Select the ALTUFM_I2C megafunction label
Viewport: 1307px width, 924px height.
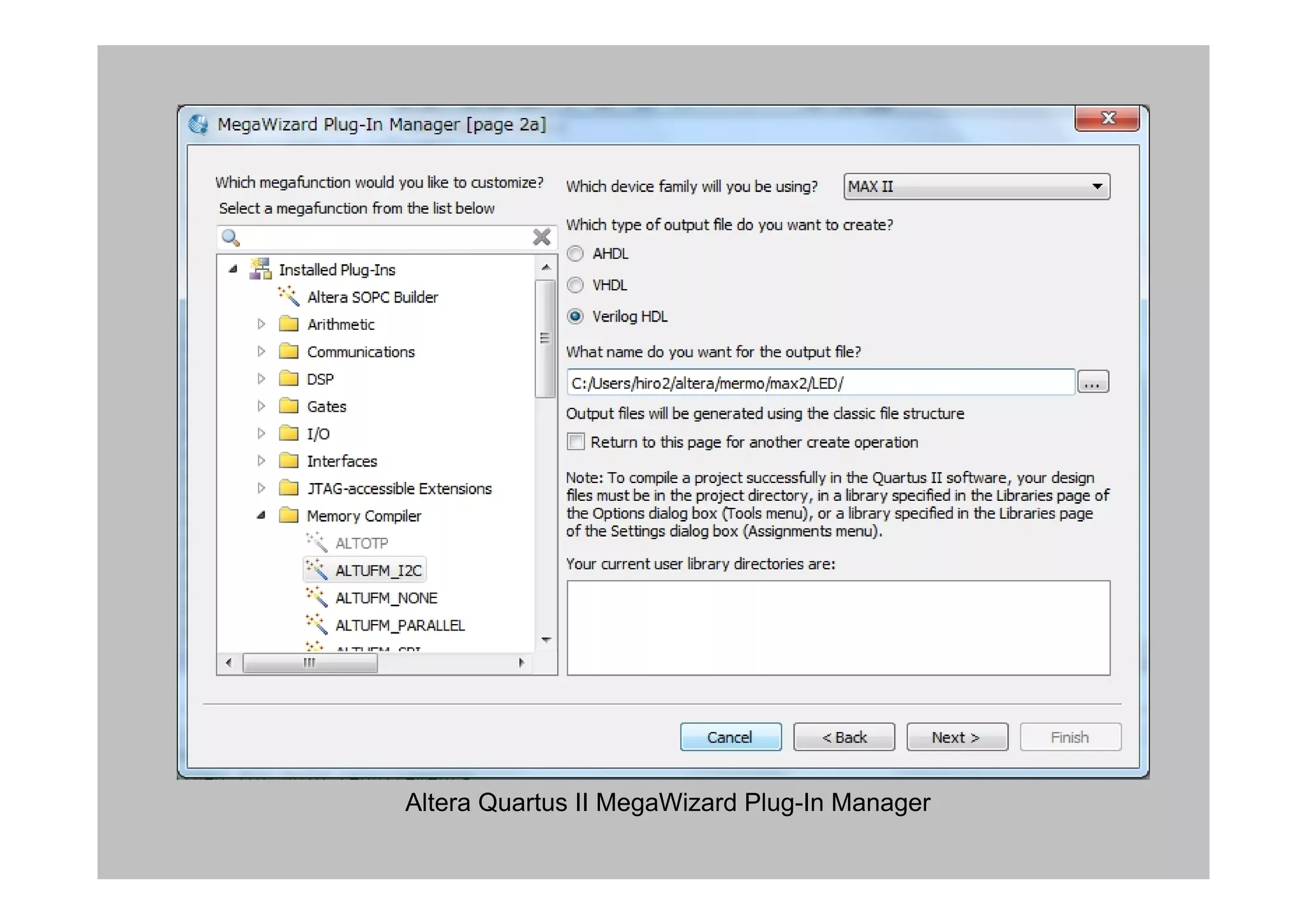[378, 570]
